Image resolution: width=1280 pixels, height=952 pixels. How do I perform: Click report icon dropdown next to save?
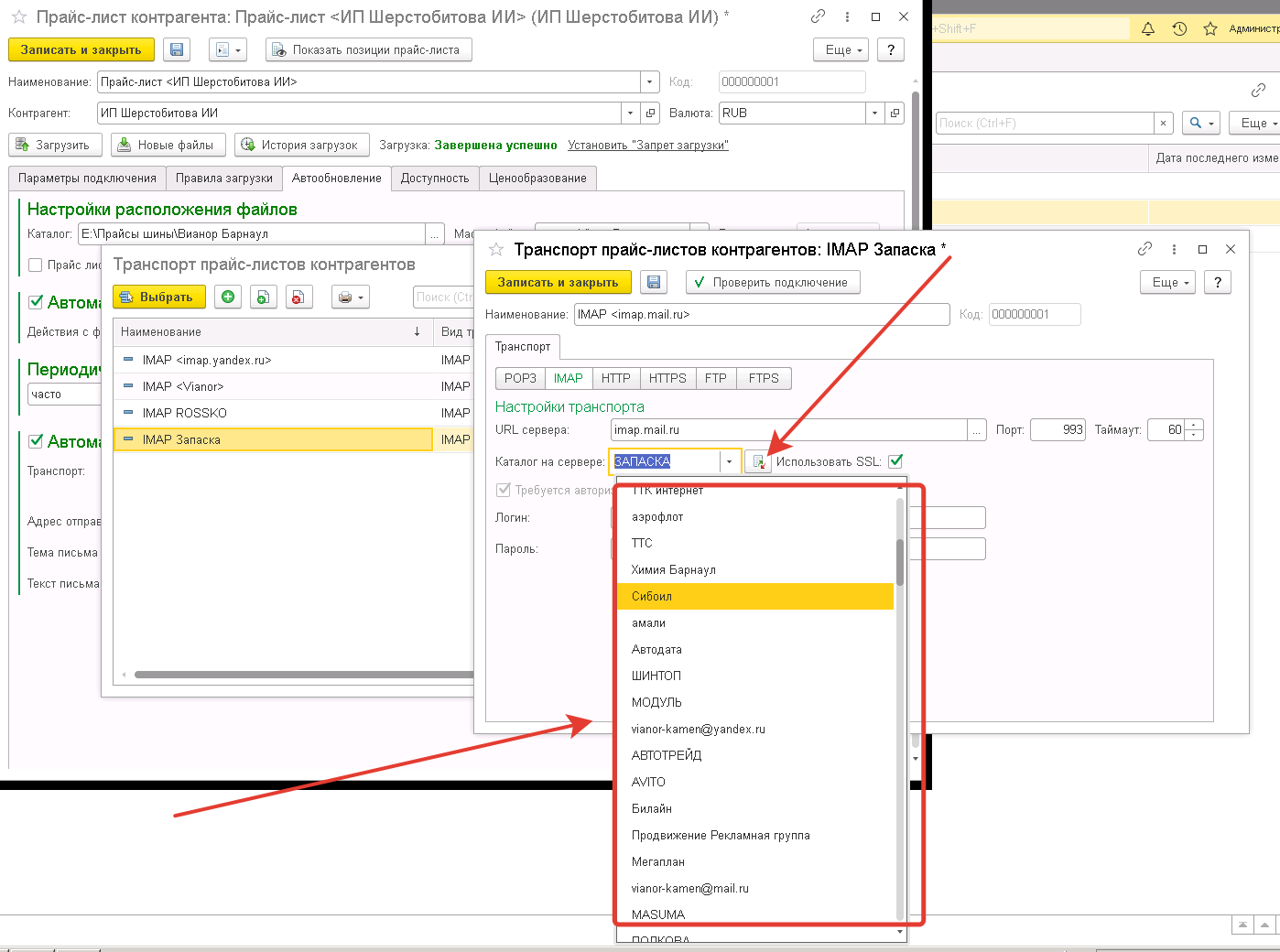pos(227,49)
